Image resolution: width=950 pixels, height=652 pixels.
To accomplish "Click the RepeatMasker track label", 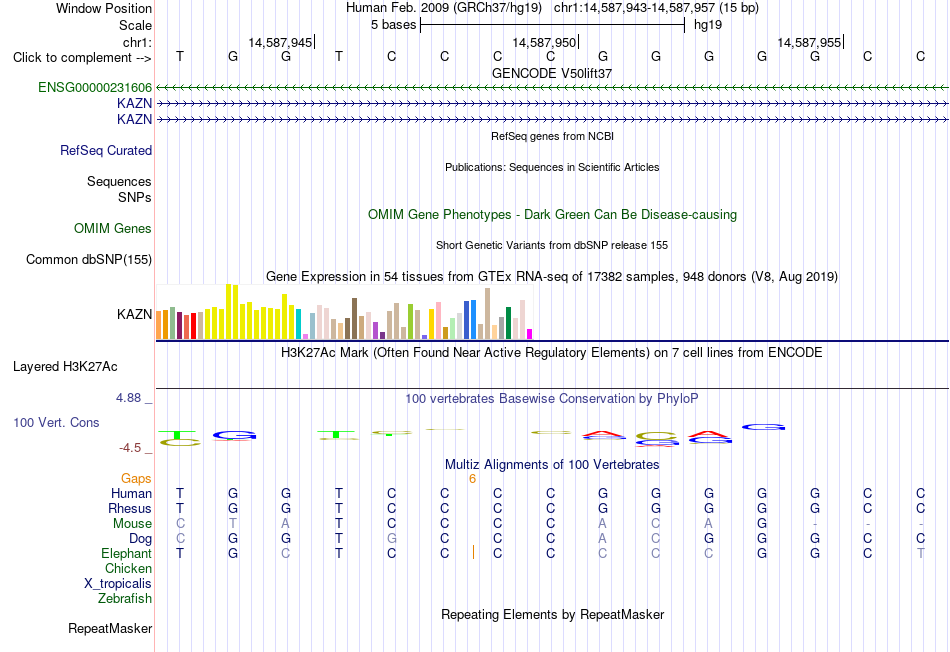I will tap(110, 628).
